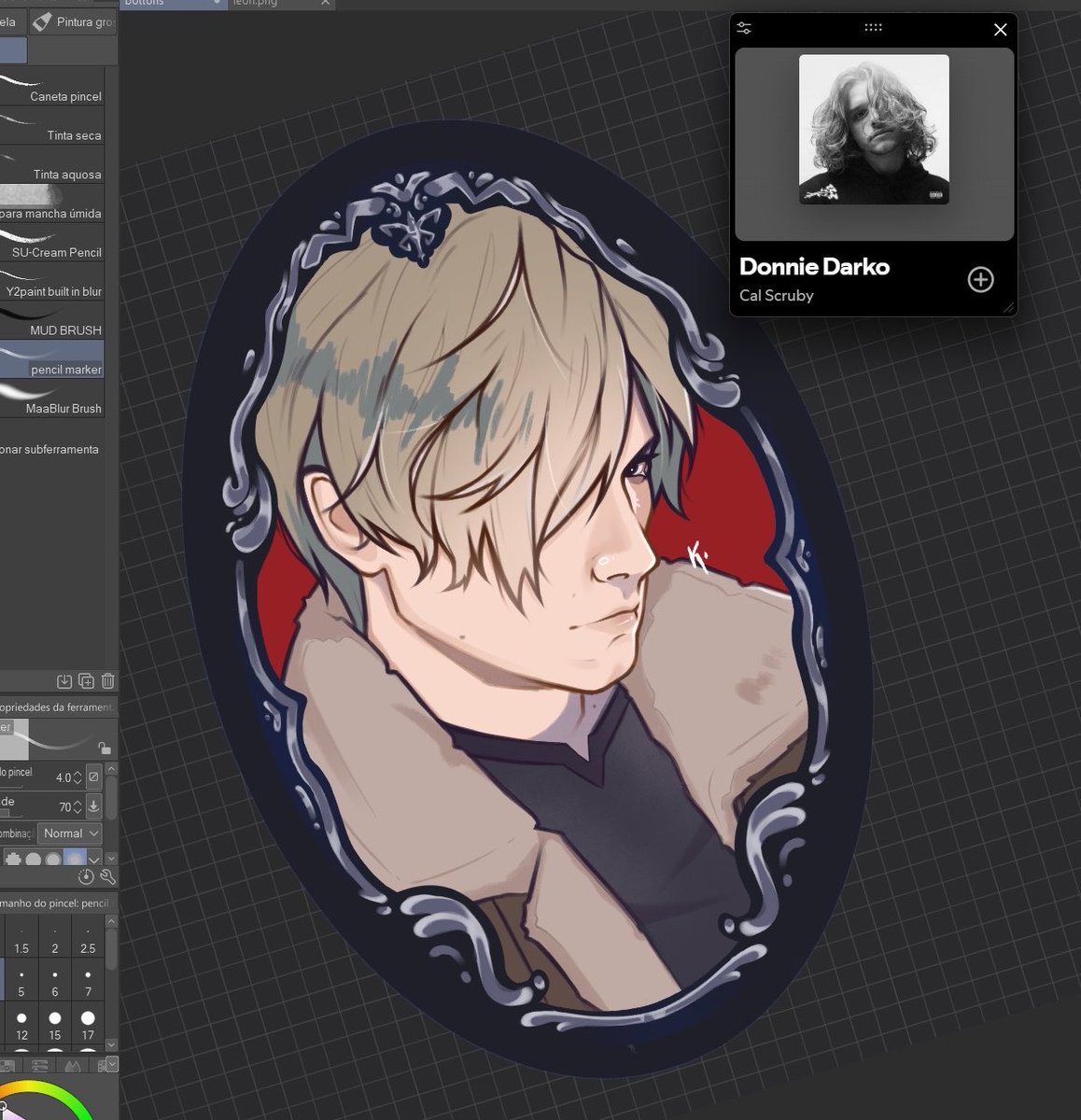Open the Normal blending mode dropdown
1081x1120 pixels.
pos(70,833)
